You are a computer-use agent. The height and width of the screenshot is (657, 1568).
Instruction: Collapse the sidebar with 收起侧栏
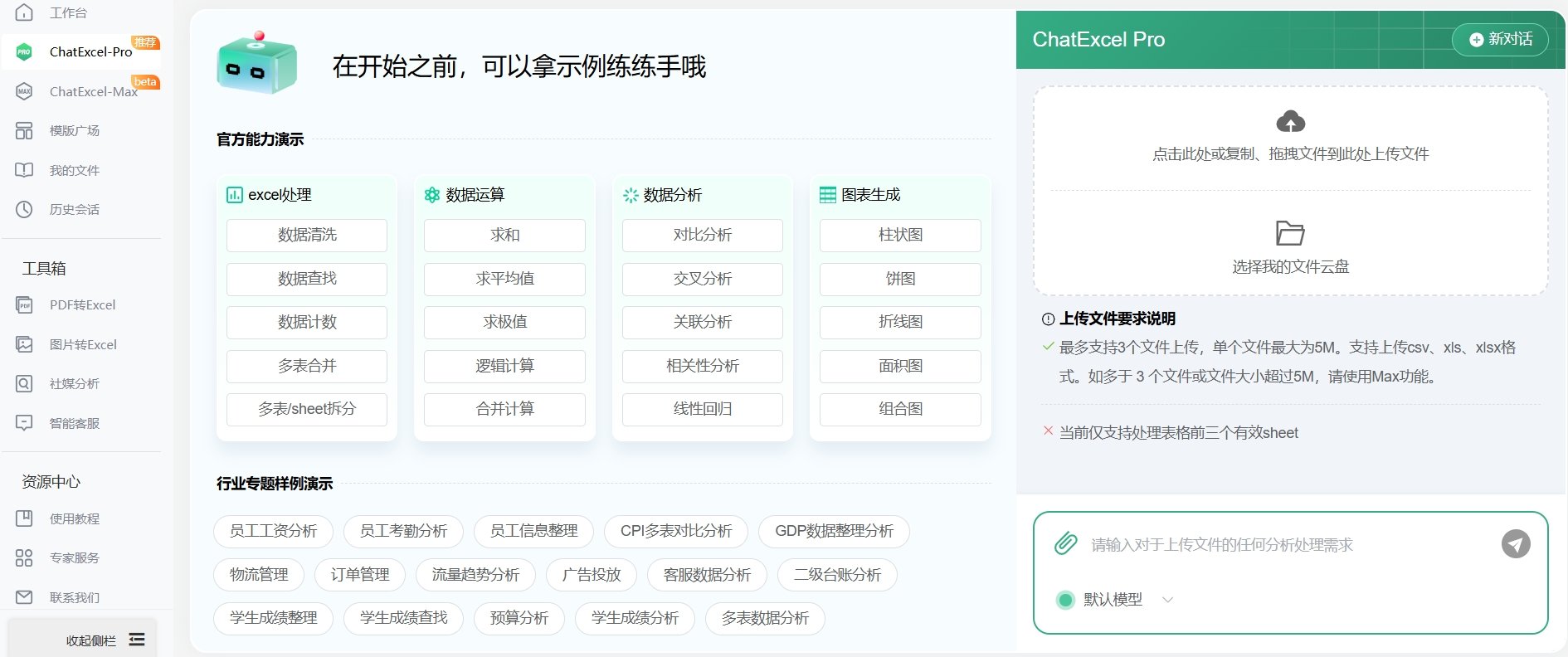tap(105, 640)
